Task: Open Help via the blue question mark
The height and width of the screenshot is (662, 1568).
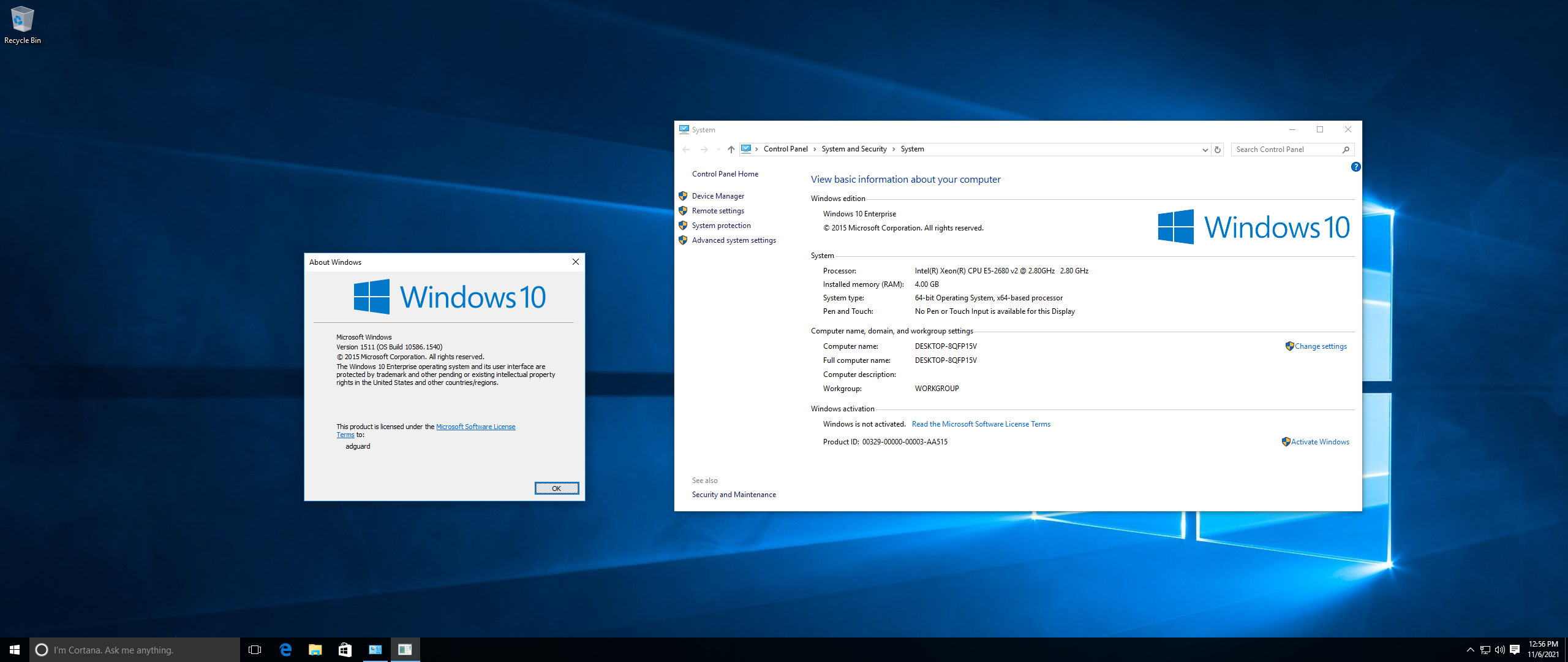Action: (1355, 167)
